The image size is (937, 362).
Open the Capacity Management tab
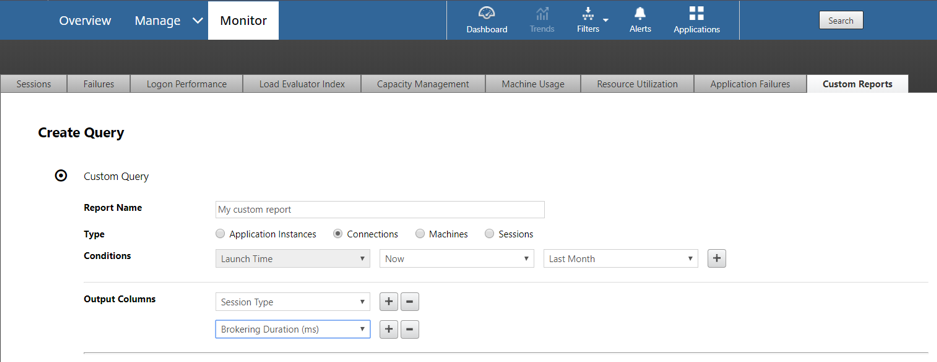(423, 84)
